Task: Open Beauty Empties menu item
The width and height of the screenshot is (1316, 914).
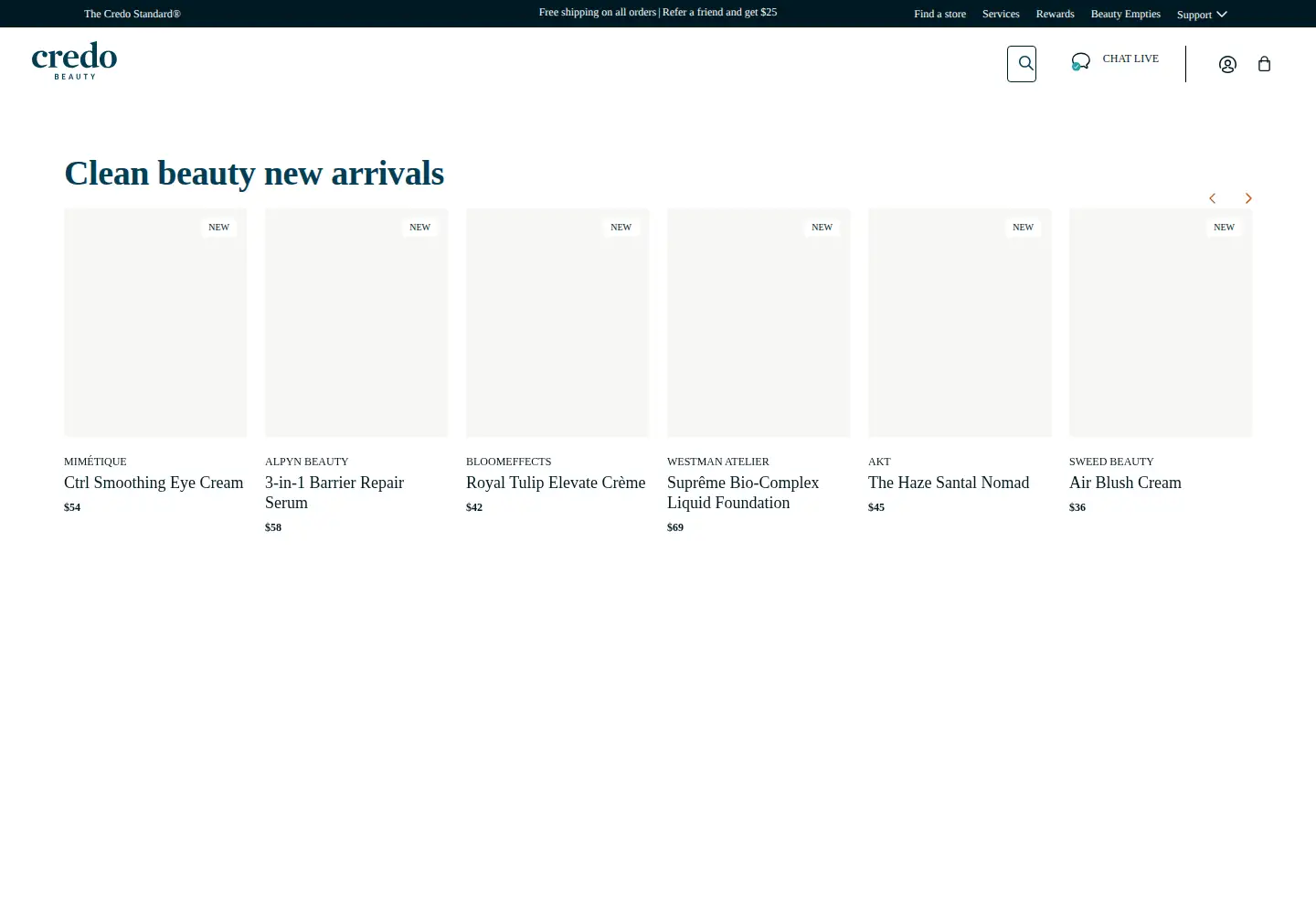Action: (x=1125, y=14)
